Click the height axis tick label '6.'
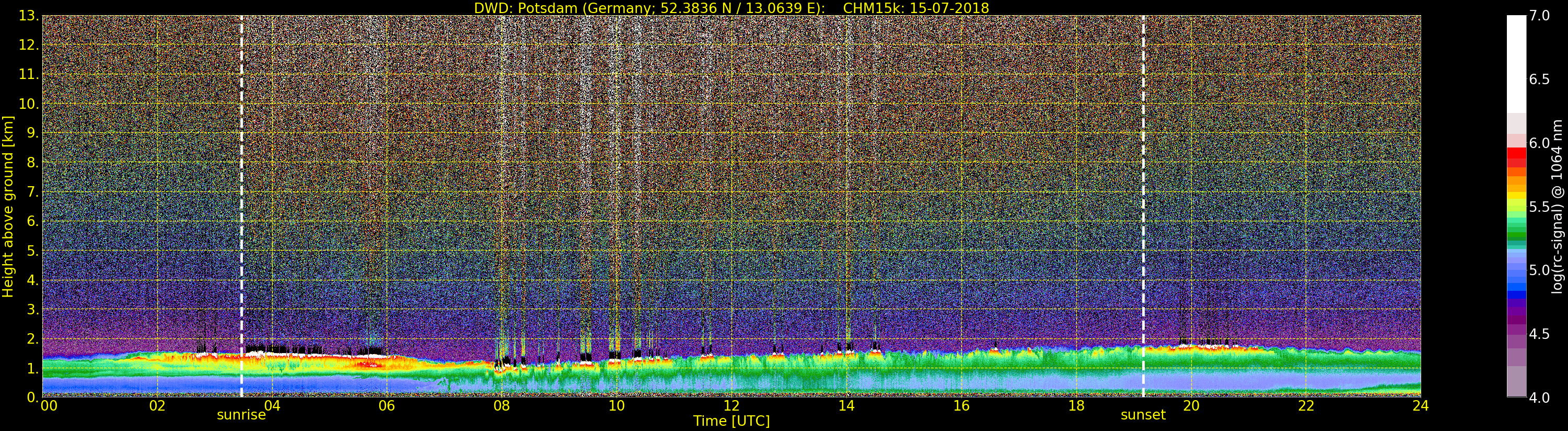Screen dimensions: 1568x431 [32, 221]
